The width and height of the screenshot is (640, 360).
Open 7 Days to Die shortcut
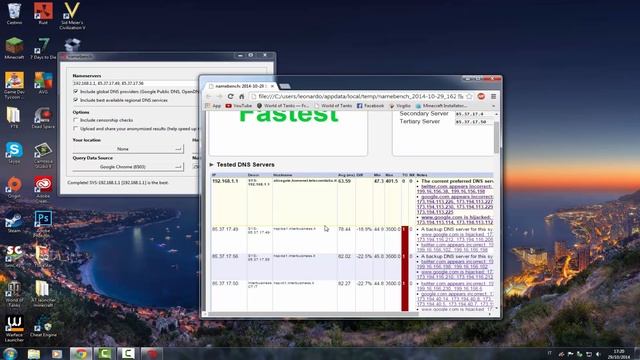tap(43, 48)
